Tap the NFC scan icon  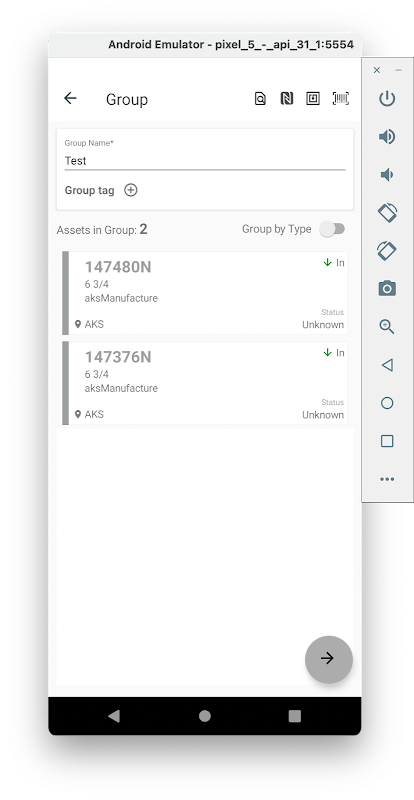pos(287,98)
